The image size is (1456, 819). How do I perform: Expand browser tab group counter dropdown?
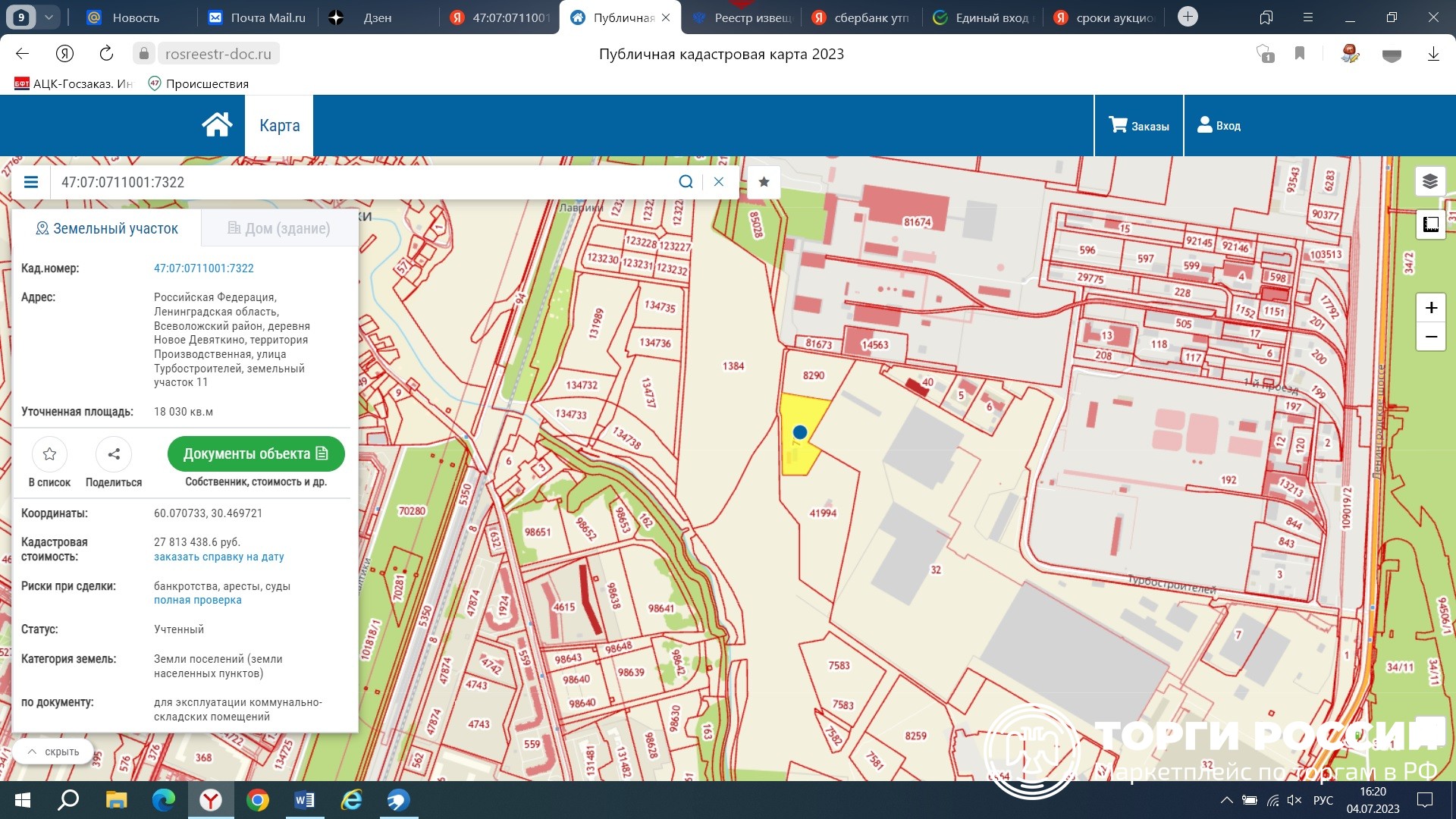(x=49, y=17)
